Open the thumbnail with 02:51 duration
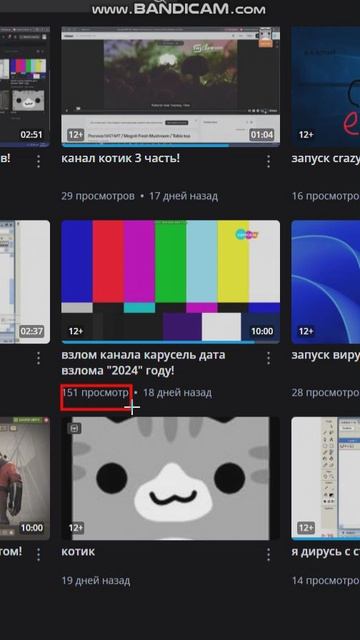The height and width of the screenshot is (640, 360). (25, 87)
